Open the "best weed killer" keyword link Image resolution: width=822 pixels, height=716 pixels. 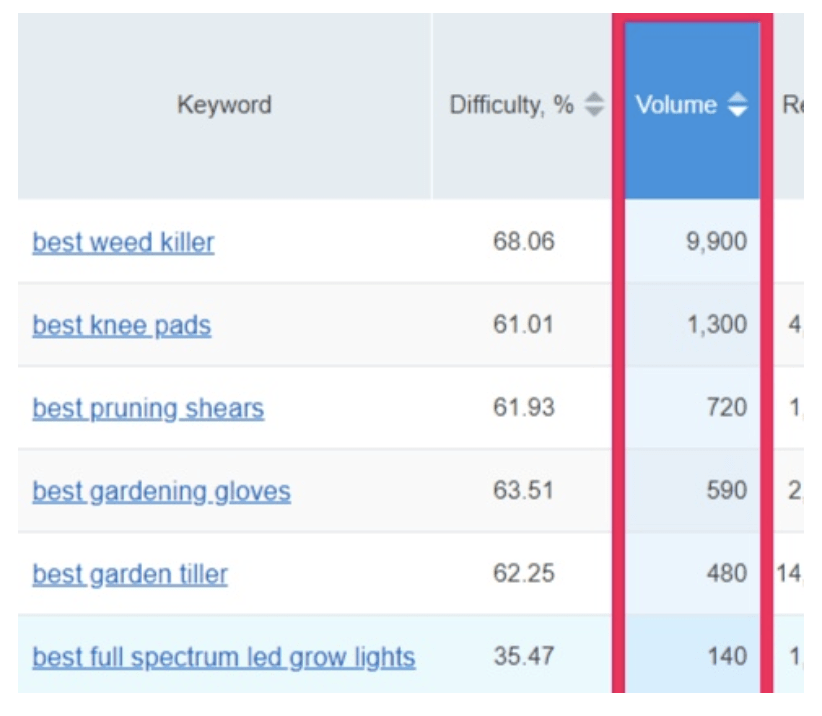[x=123, y=242]
